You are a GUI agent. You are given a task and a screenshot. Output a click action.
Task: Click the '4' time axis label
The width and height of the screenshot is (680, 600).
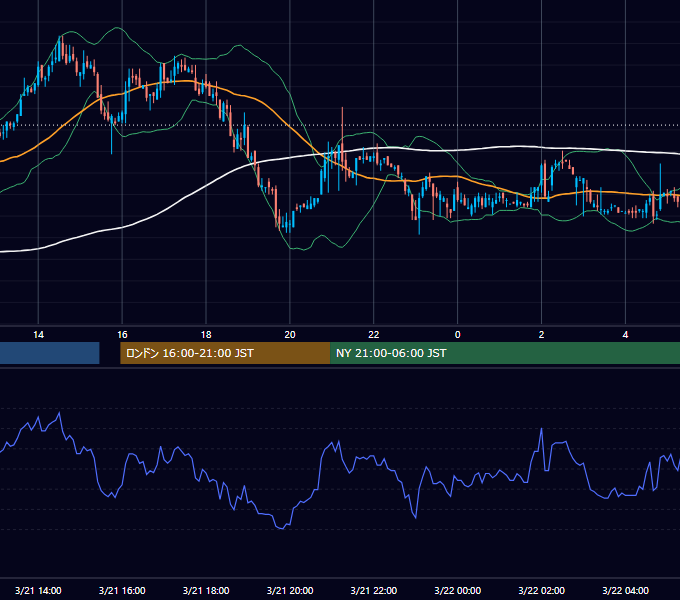625,335
